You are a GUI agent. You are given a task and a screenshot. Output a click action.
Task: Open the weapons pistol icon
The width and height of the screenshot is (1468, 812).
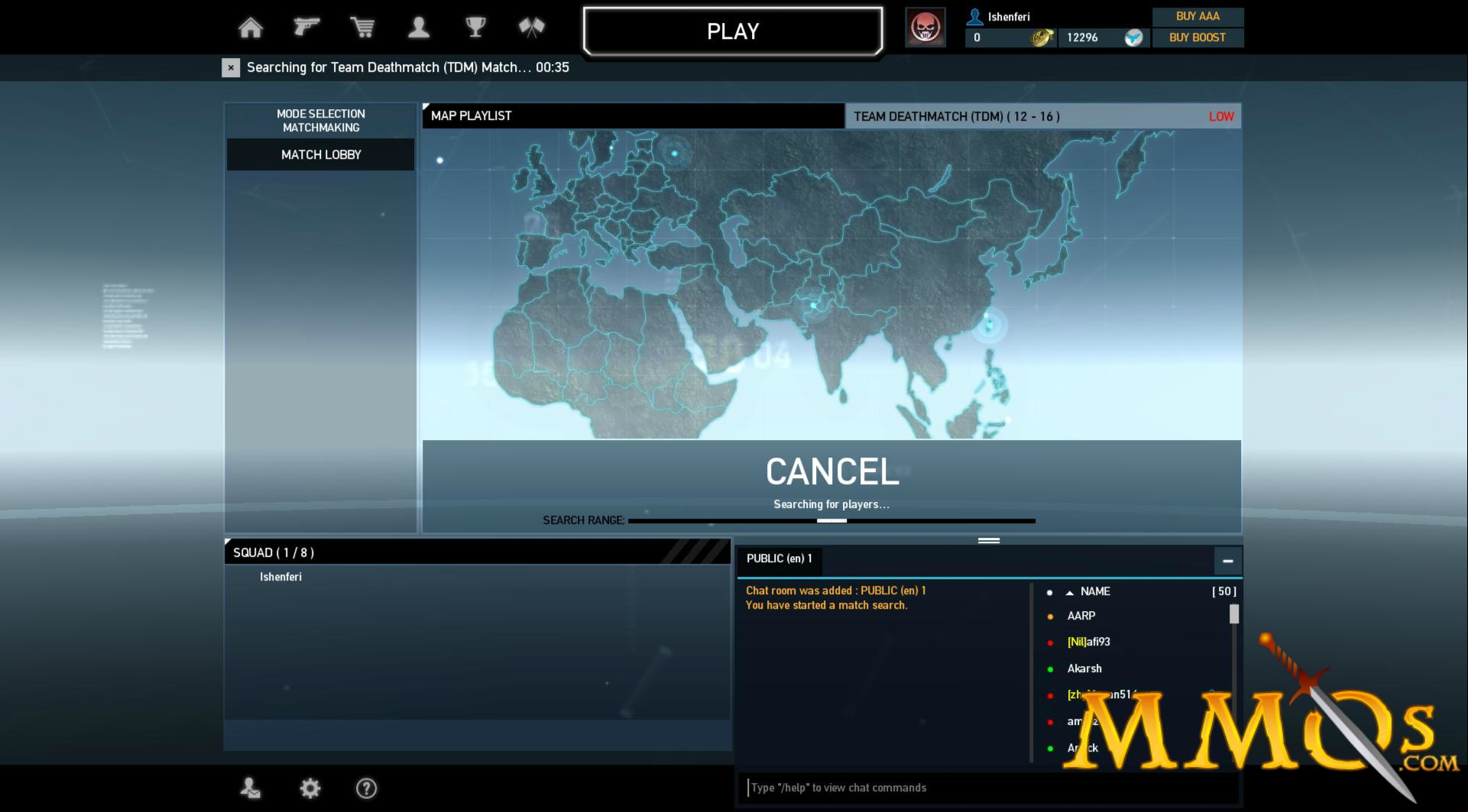(x=306, y=27)
